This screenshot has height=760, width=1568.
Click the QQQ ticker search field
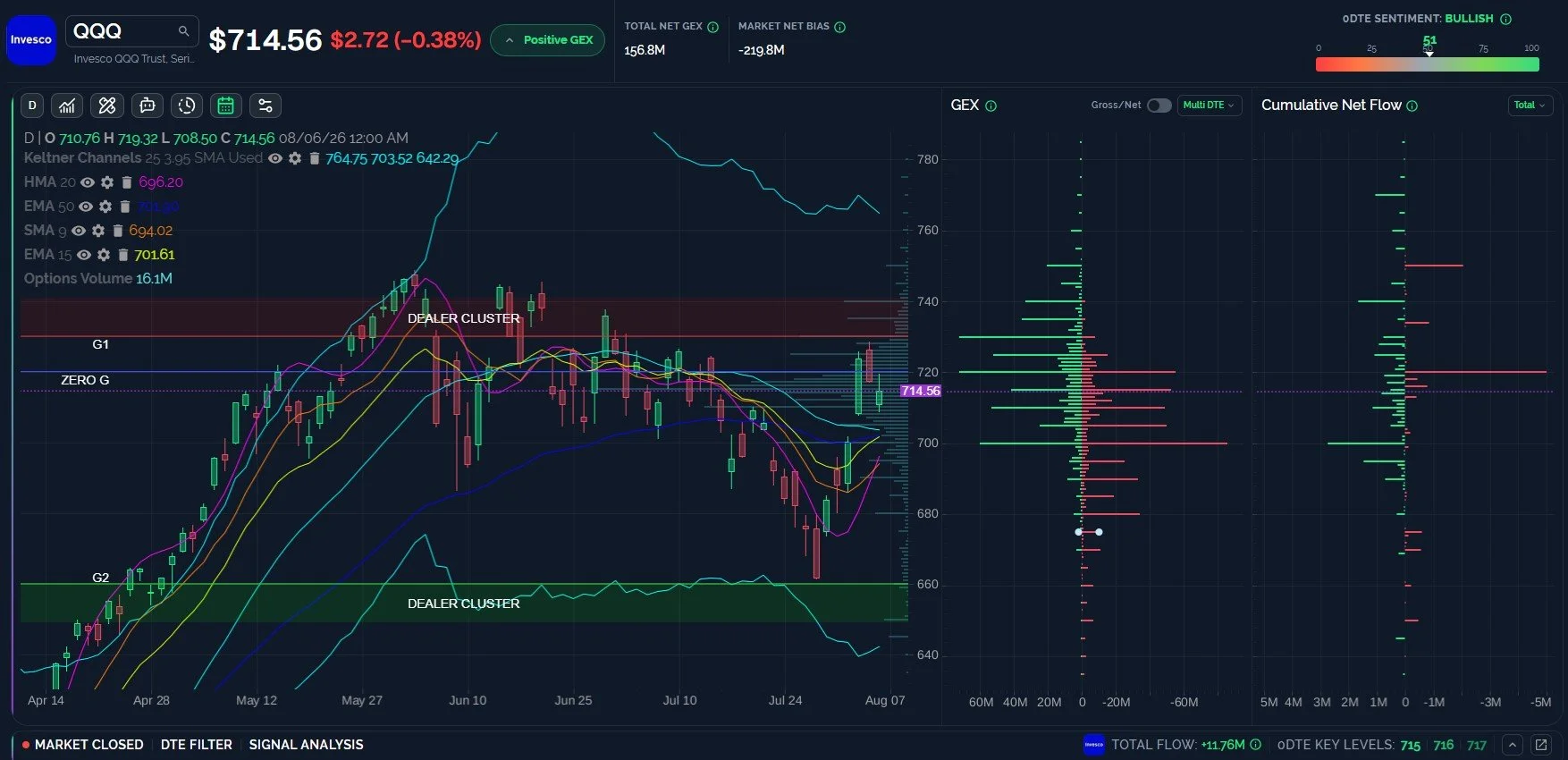[x=132, y=31]
